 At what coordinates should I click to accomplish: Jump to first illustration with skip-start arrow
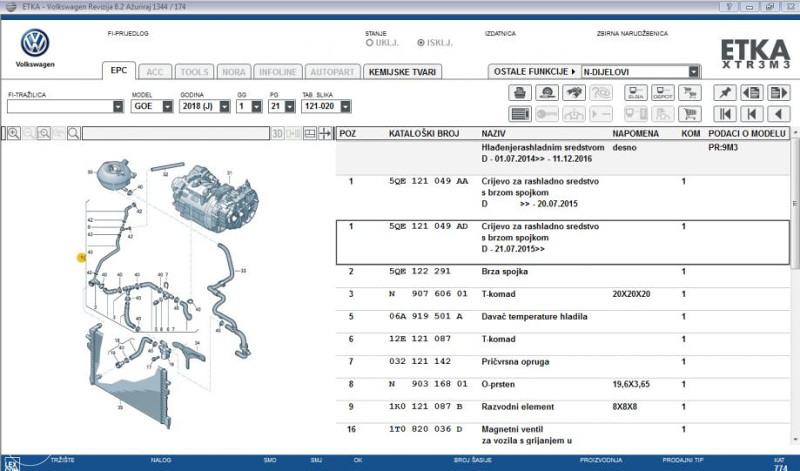tap(724, 114)
